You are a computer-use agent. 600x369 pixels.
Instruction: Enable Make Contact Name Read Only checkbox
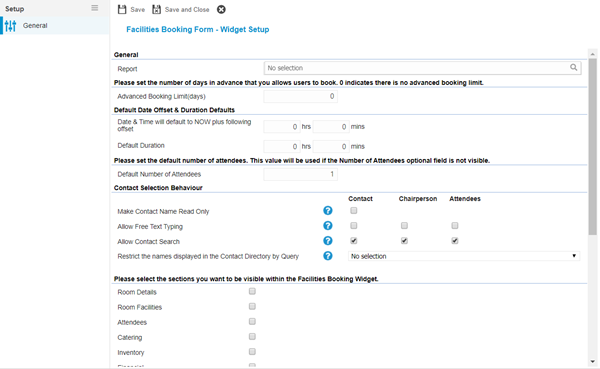click(x=354, y=211)
